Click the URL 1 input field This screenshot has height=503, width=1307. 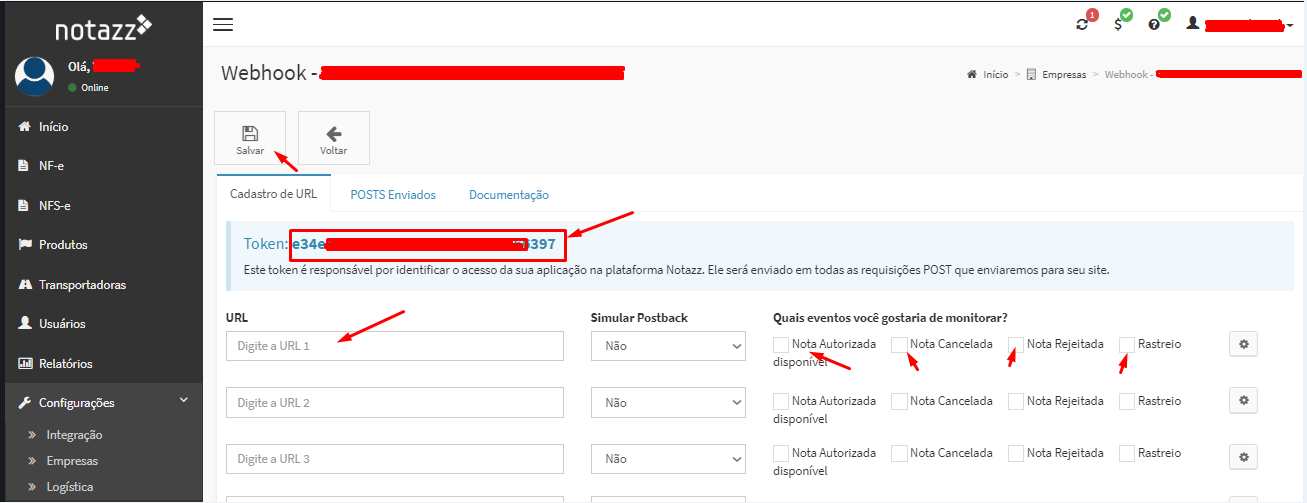395,346
